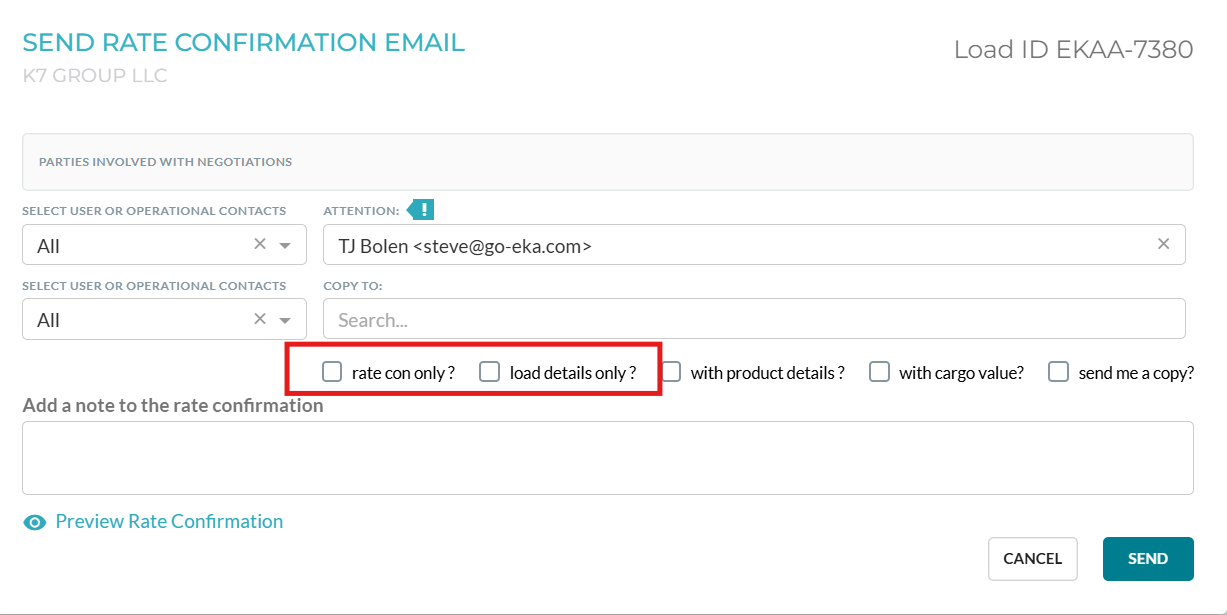
Task: Clear the first contacts selection with X
Action: 260,244
